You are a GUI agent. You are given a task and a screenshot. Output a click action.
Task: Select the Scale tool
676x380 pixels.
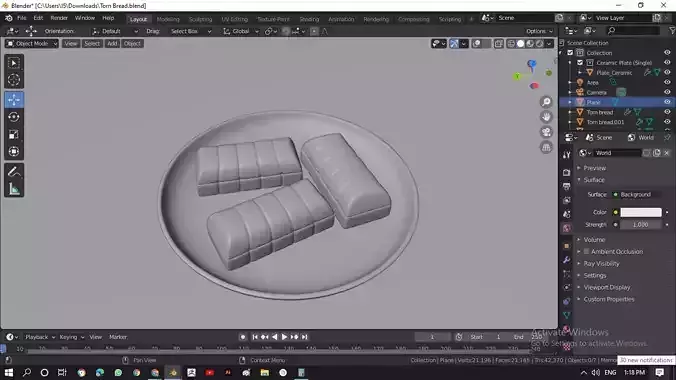[x=14, y=134]
